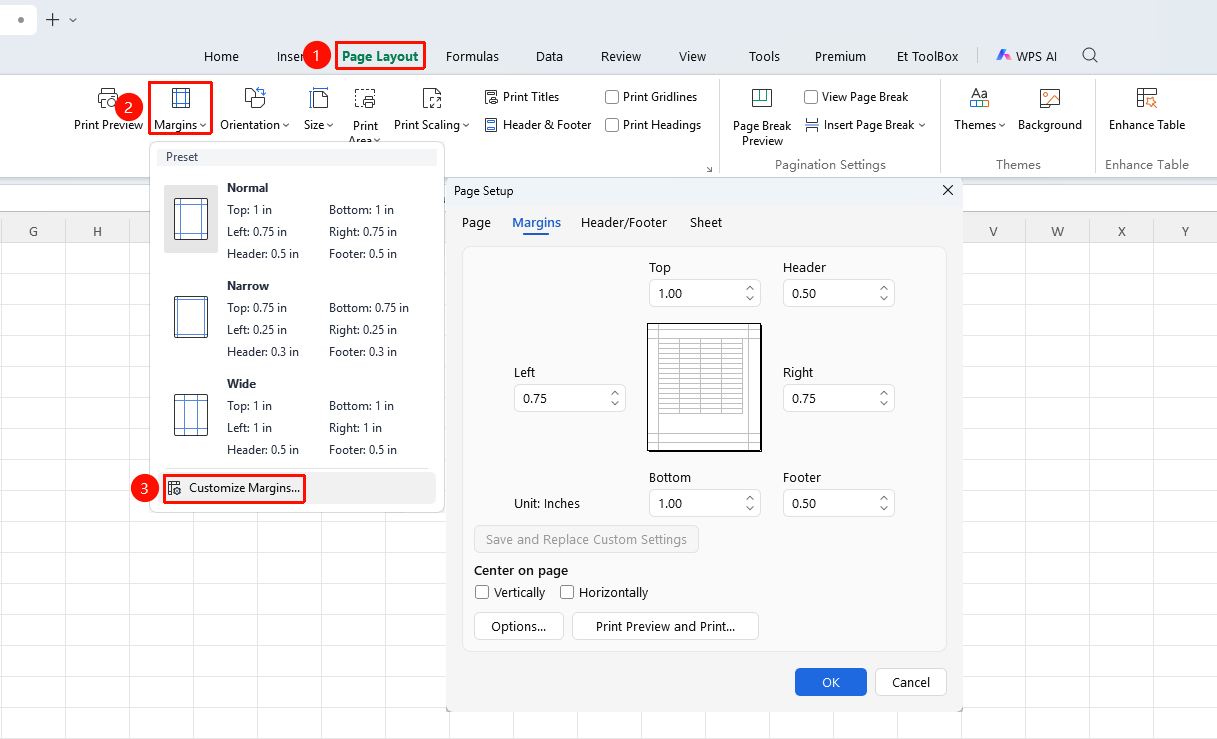The width and height of the screenshot is (1217, 739).
Task: Open Header & Footer settings
Action: [x=538, y=125]
